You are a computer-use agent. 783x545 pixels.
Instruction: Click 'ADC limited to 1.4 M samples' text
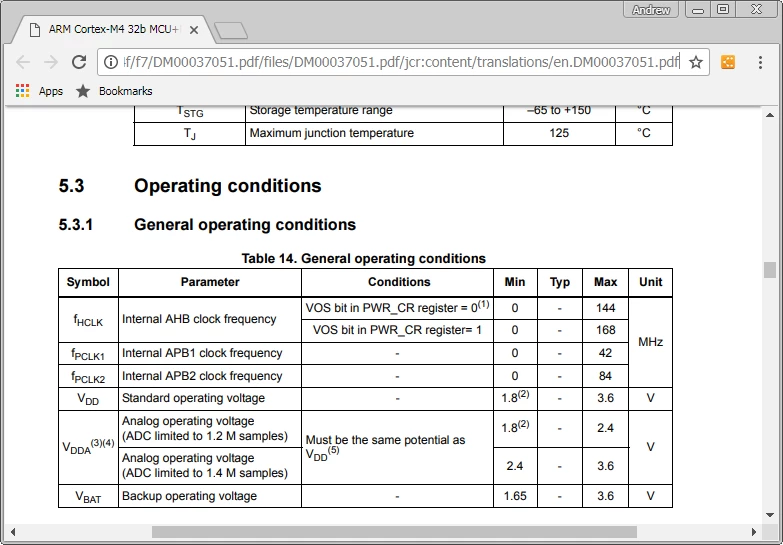205,473
